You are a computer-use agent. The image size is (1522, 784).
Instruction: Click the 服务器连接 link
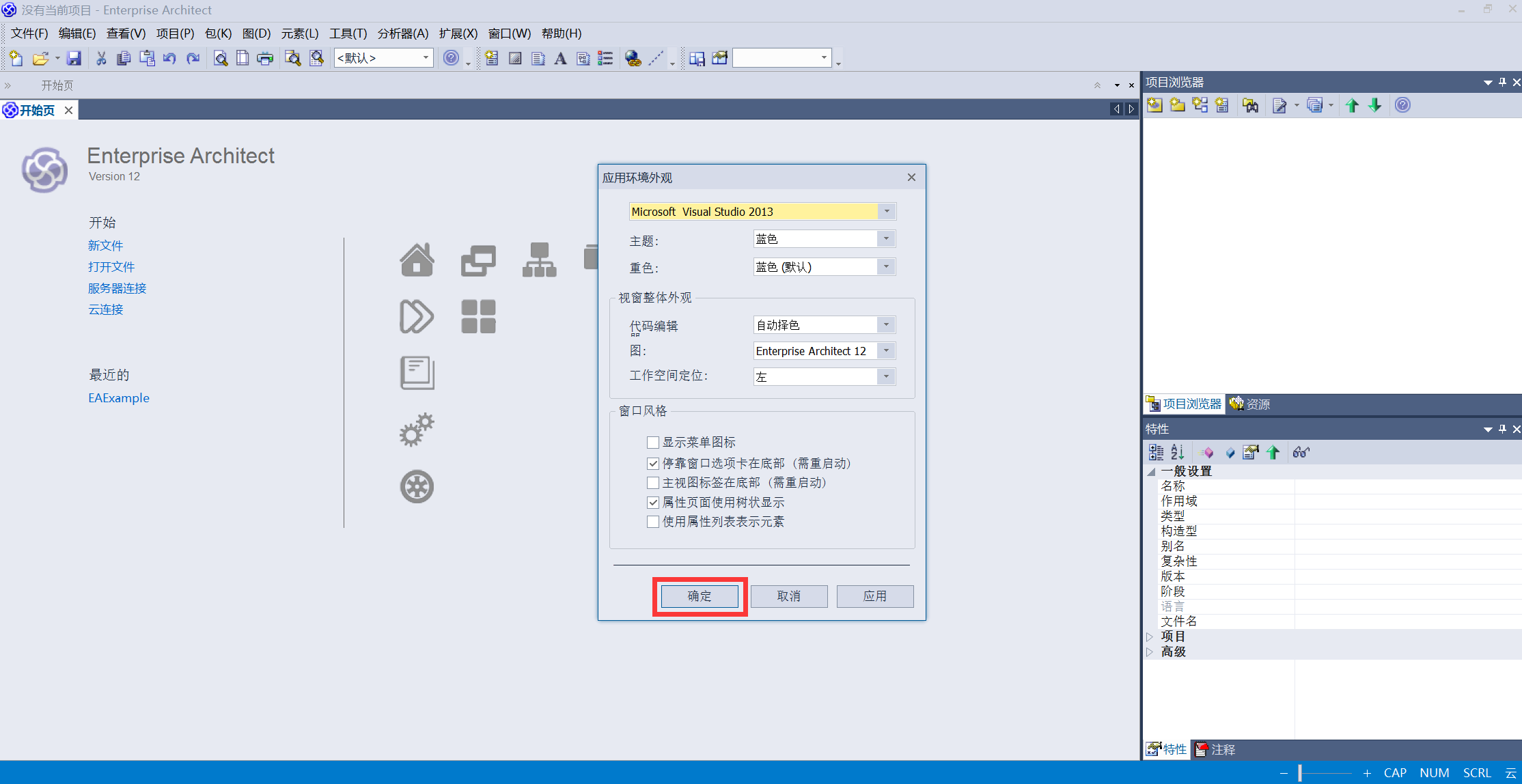(x=117, y=288)
